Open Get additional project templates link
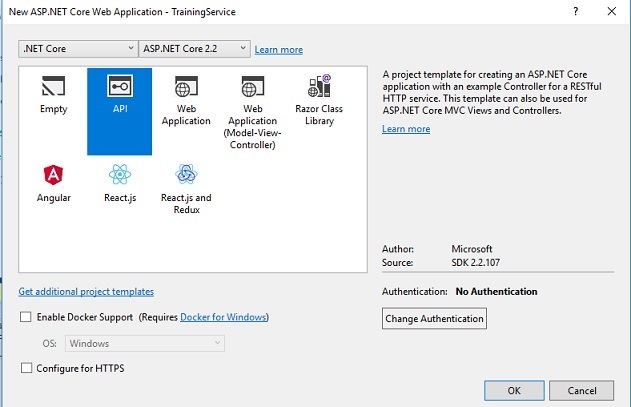 (x=86, y=291)
